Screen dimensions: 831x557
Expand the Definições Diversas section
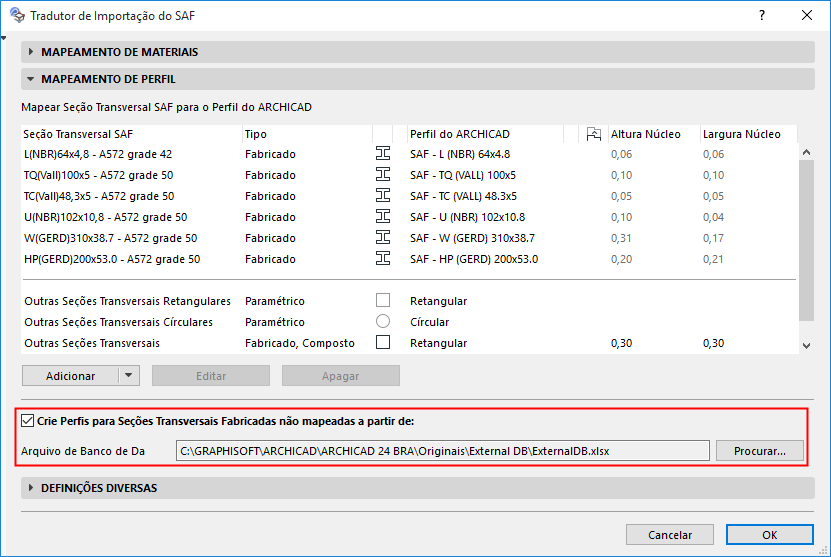click(31, 488)
